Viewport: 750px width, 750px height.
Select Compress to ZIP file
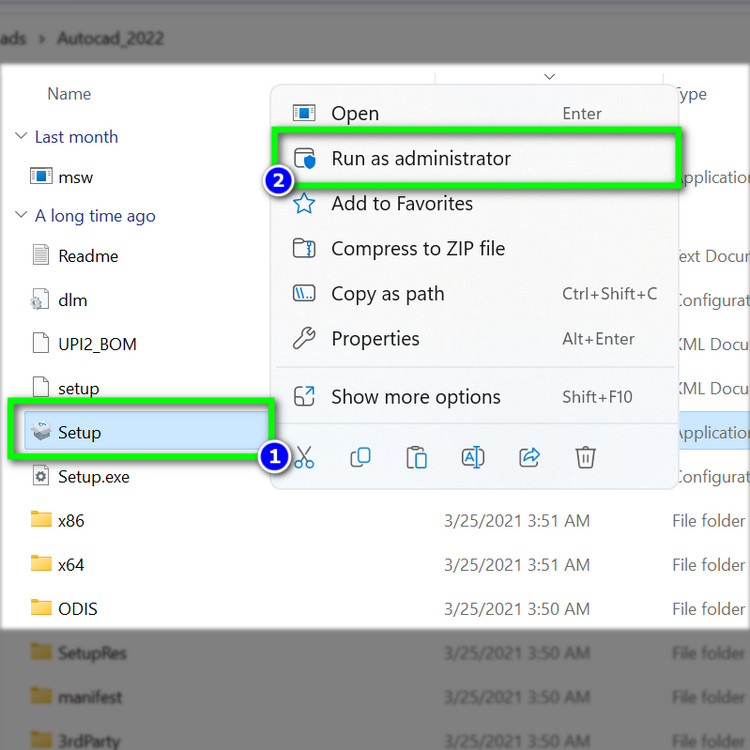tap(418, 249)
